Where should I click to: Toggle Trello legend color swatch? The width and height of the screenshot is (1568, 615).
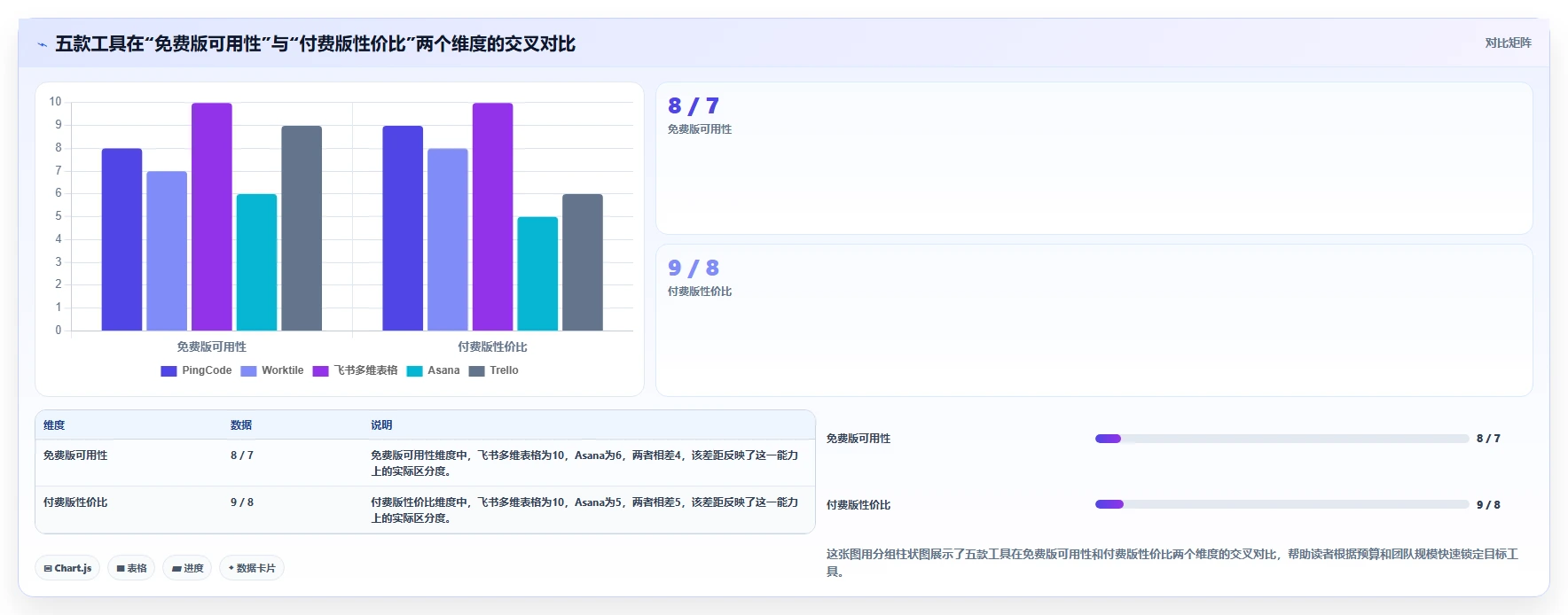point(476,371)
